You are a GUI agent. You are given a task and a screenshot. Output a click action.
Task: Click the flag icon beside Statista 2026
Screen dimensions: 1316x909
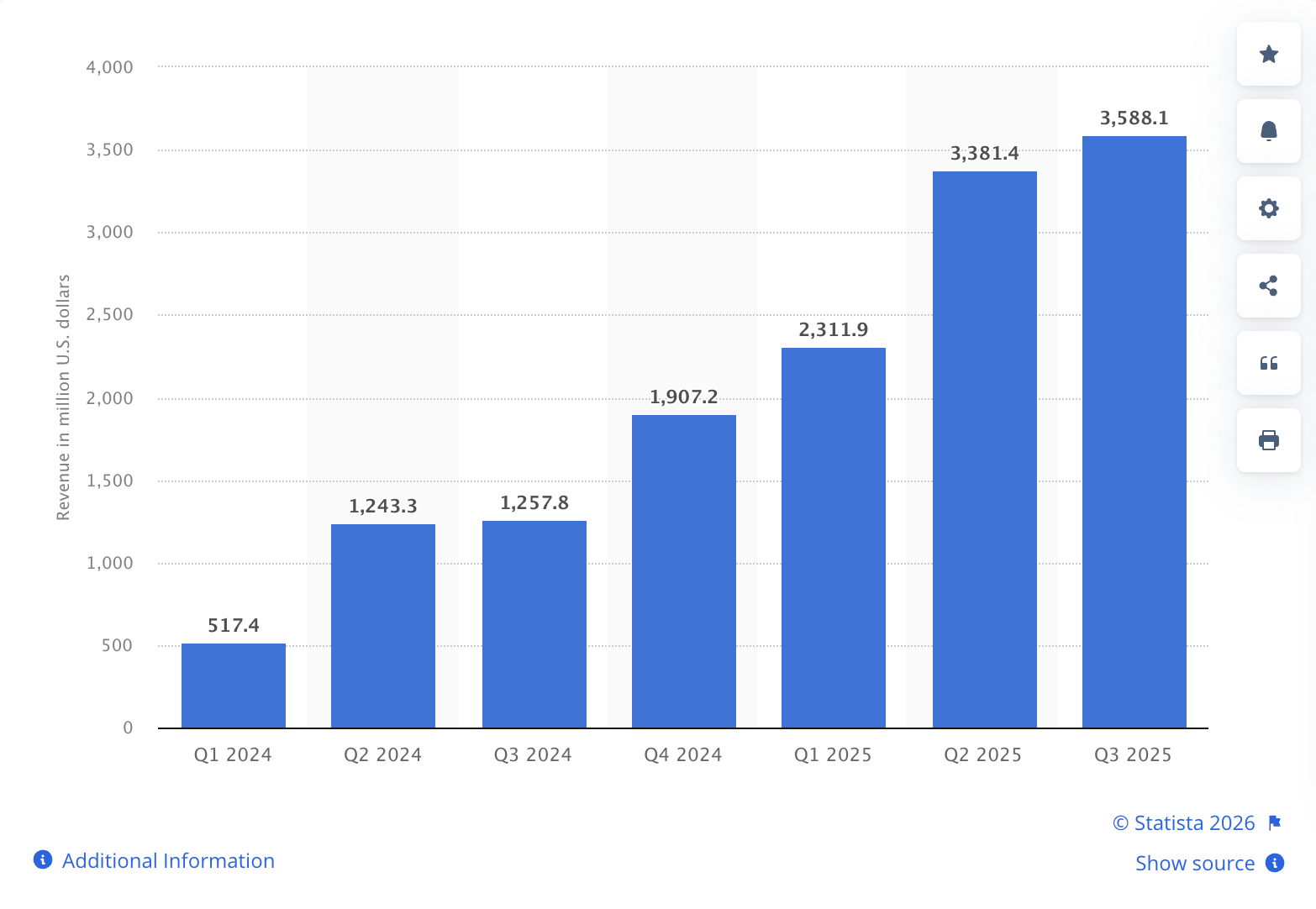point(1274,822)
